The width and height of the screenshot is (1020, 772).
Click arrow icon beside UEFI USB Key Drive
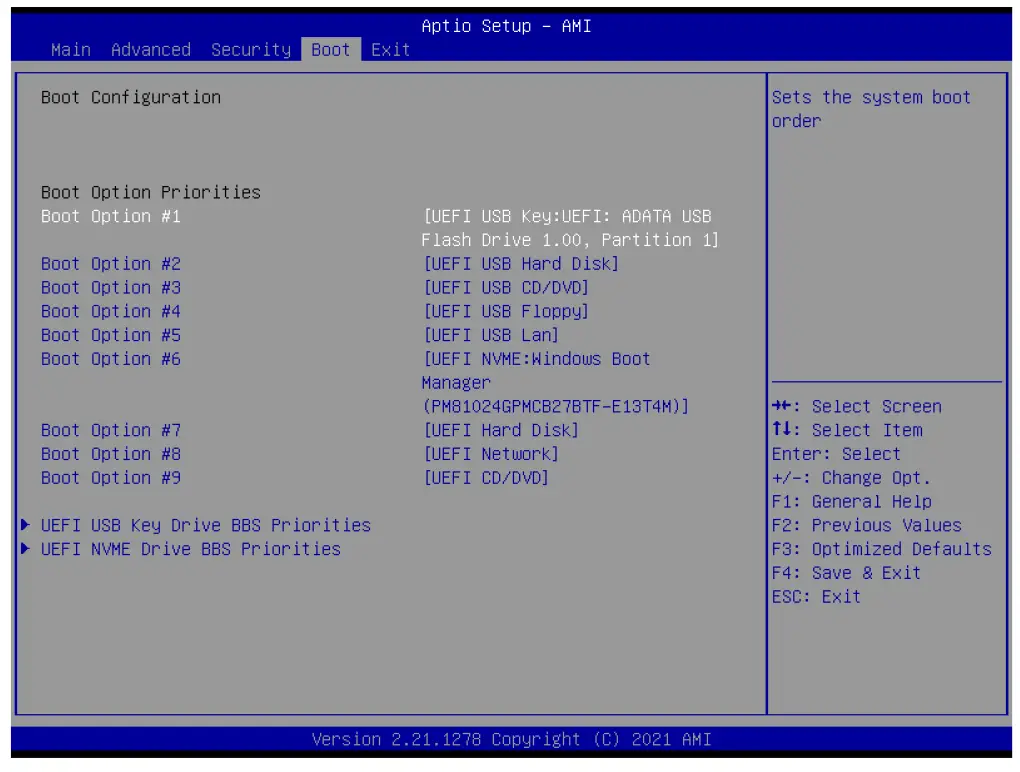pyautogui.click(x=26, y=526)
